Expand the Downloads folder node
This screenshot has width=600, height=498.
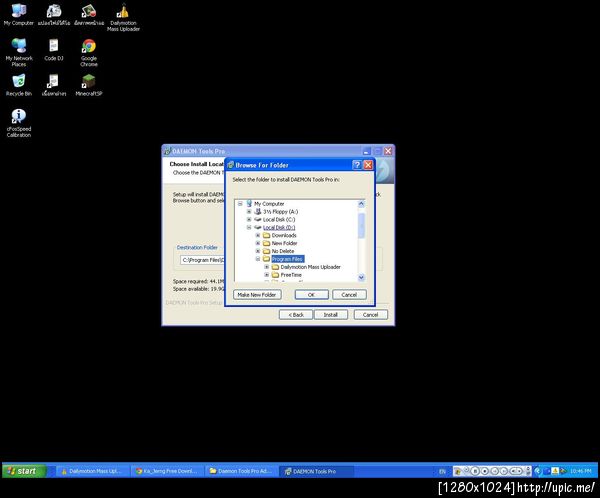pos(258,235)
